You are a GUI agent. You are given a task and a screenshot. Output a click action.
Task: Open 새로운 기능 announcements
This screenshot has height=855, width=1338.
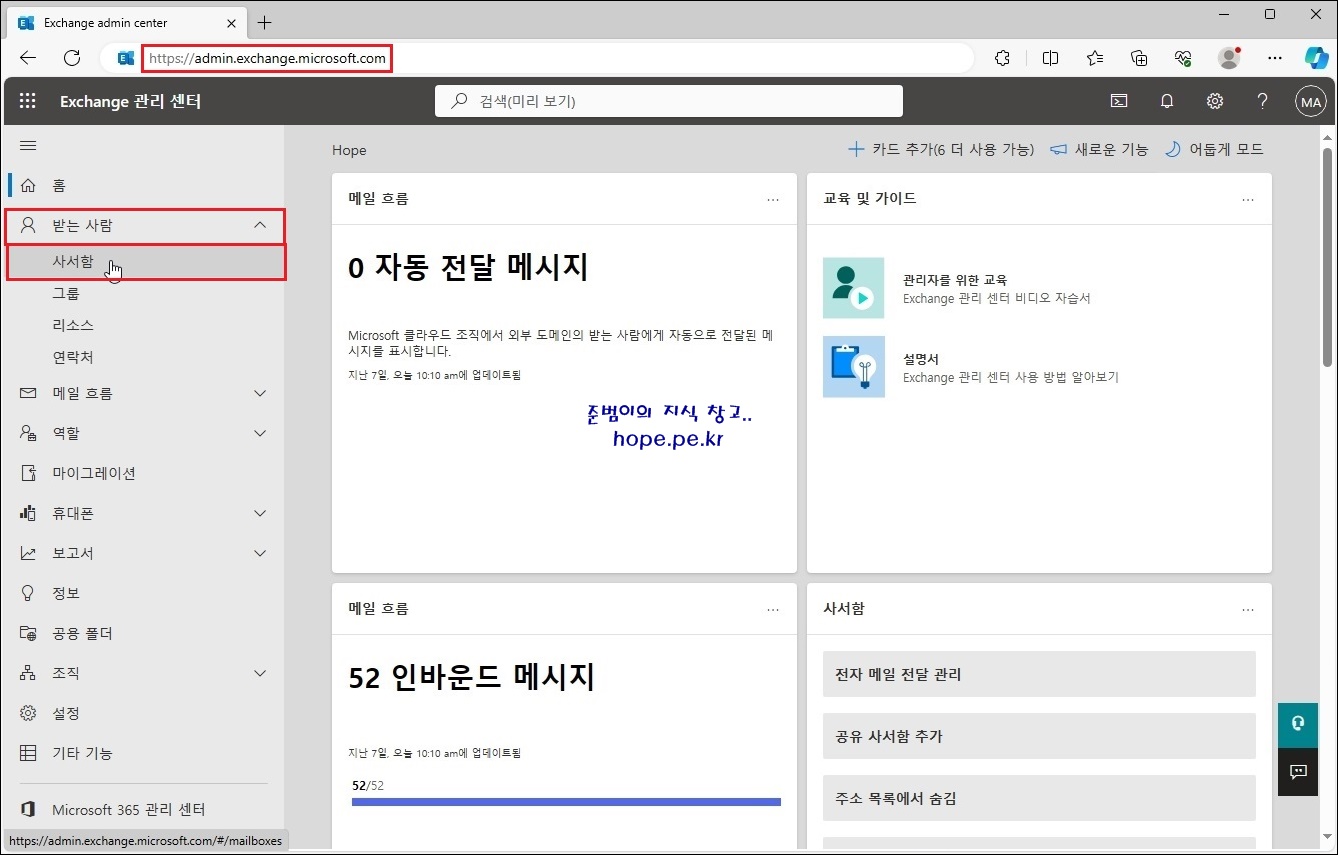pos(1099,149)
